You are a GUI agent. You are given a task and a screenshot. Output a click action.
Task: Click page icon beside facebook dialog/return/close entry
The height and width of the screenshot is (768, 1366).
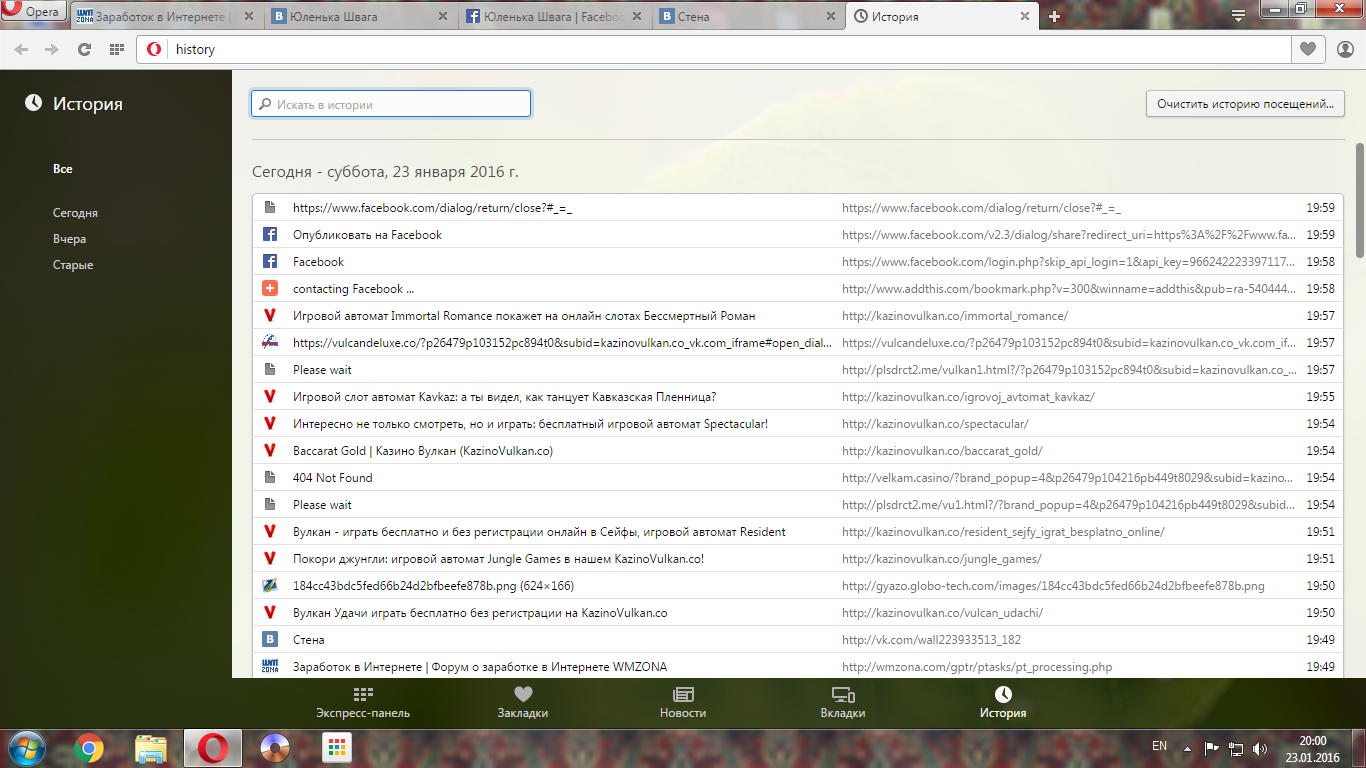click(x=269, y=208)
